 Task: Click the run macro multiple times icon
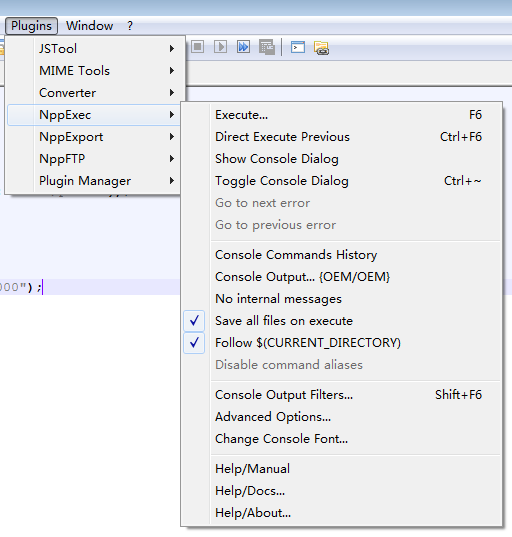243,47
